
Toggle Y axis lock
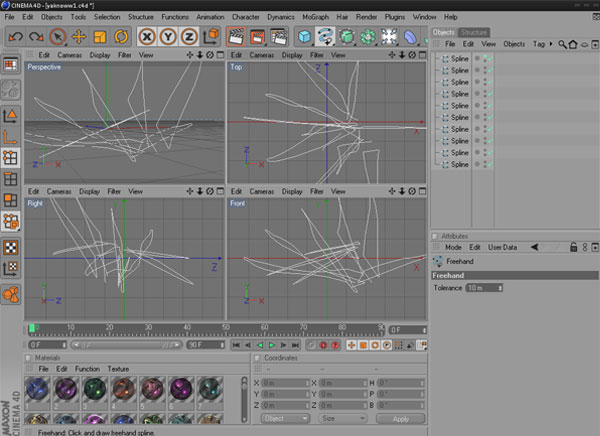pos(168,37)
